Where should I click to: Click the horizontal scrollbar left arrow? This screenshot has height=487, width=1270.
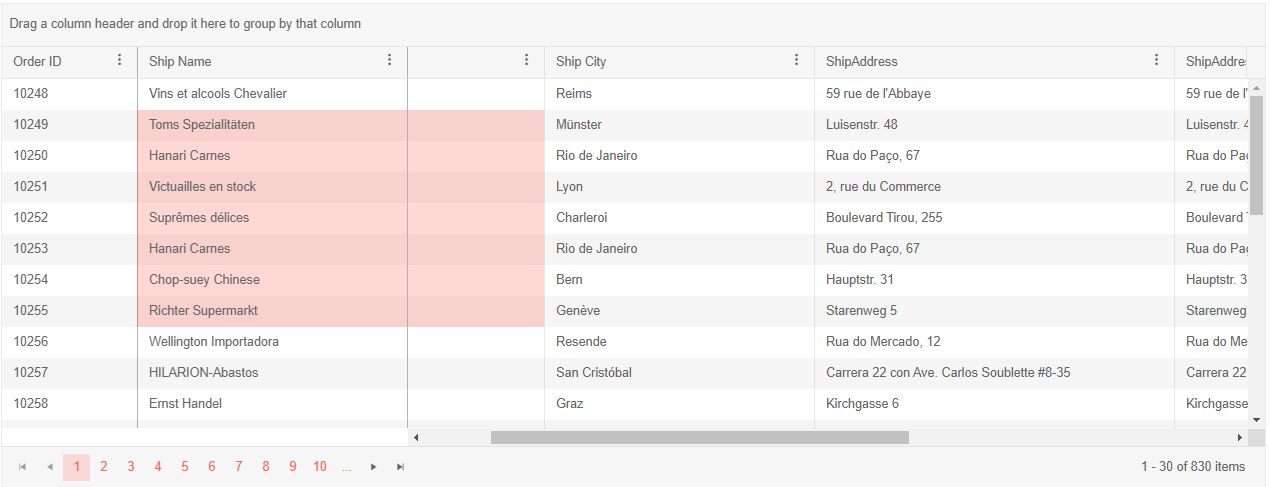coord(417,437)
